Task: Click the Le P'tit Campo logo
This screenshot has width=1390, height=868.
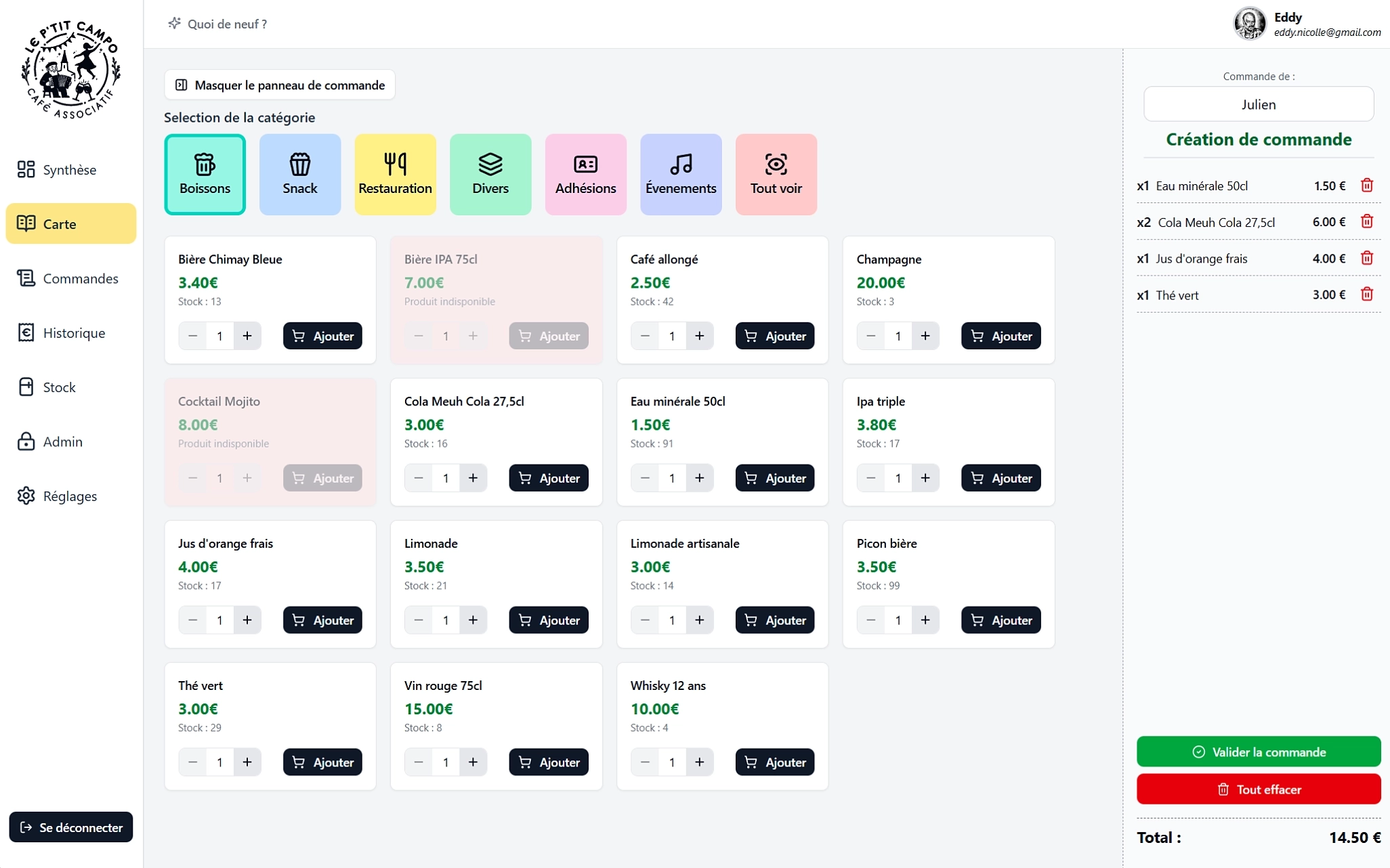Action: tap(71, 69)
